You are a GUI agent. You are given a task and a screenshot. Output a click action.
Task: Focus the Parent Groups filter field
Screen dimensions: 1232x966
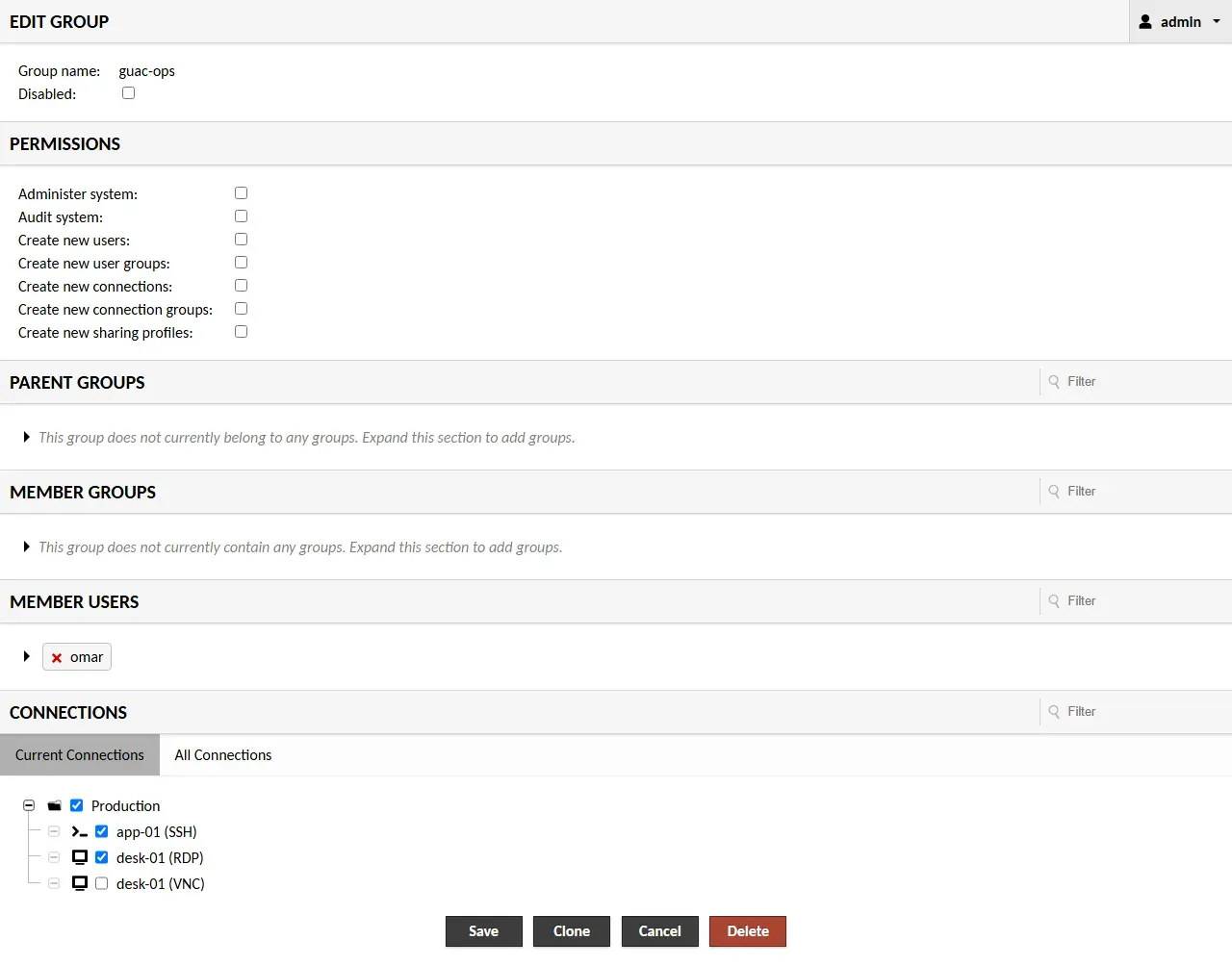tap(1136, 382)
